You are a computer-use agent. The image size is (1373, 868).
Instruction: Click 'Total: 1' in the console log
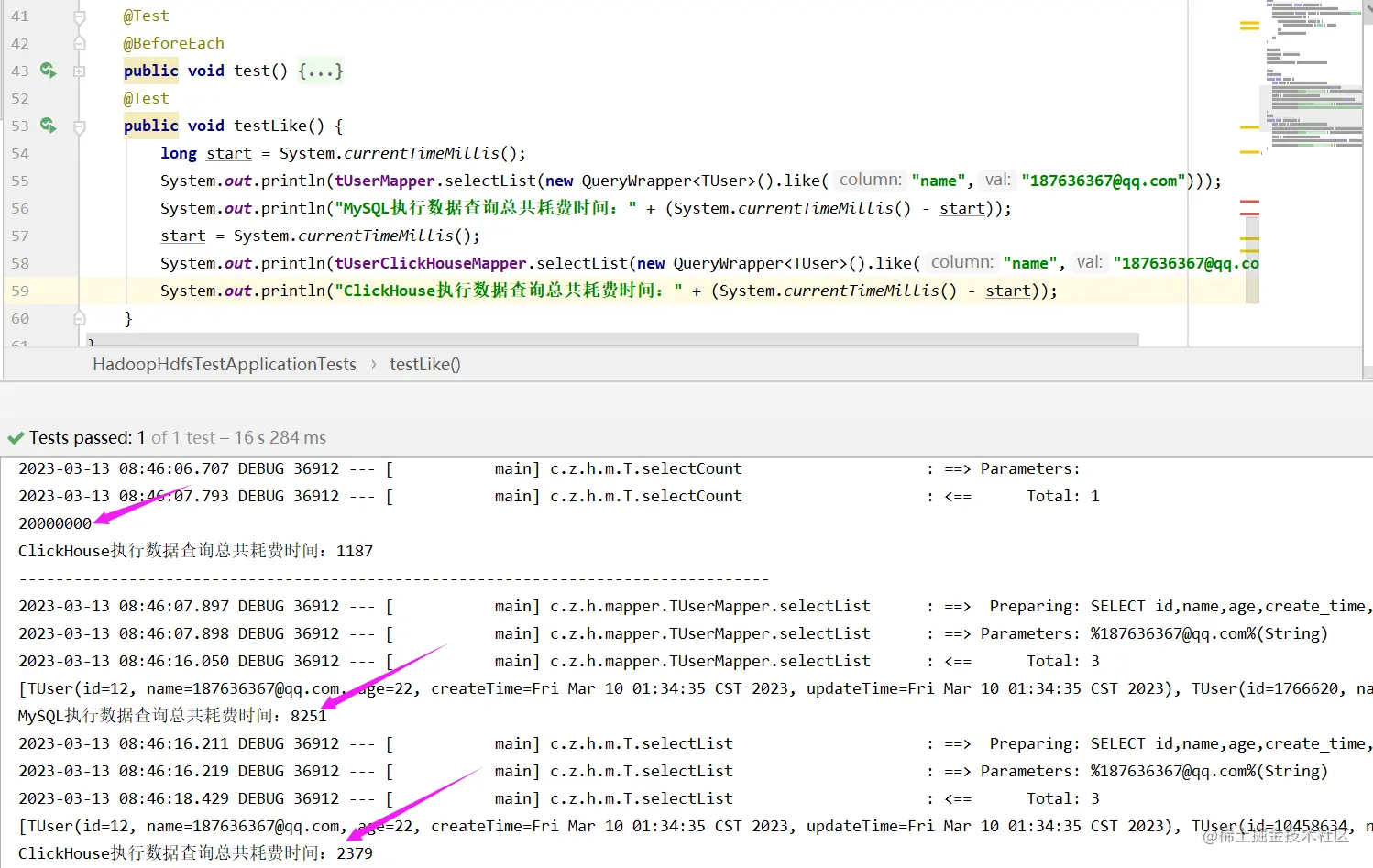(x=1063, y=496)
